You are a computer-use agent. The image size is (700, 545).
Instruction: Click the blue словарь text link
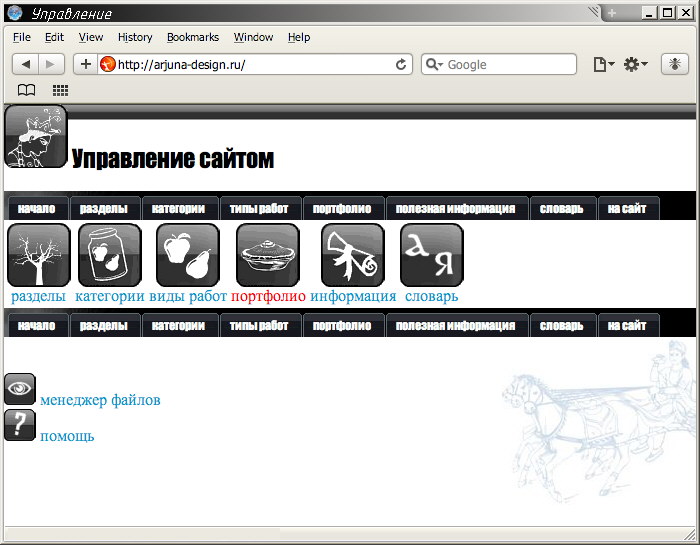[x=432, y=296]
